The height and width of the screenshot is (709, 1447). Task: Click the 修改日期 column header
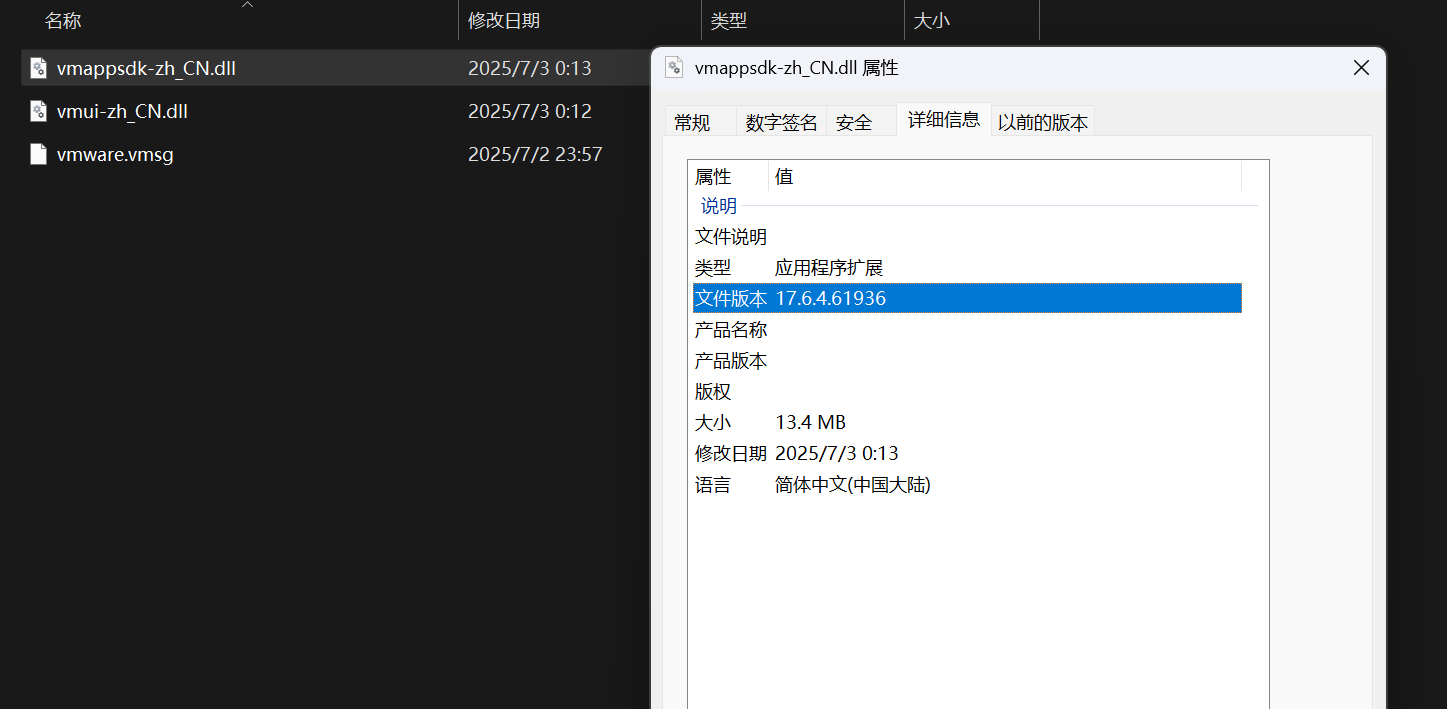point(504,19)
